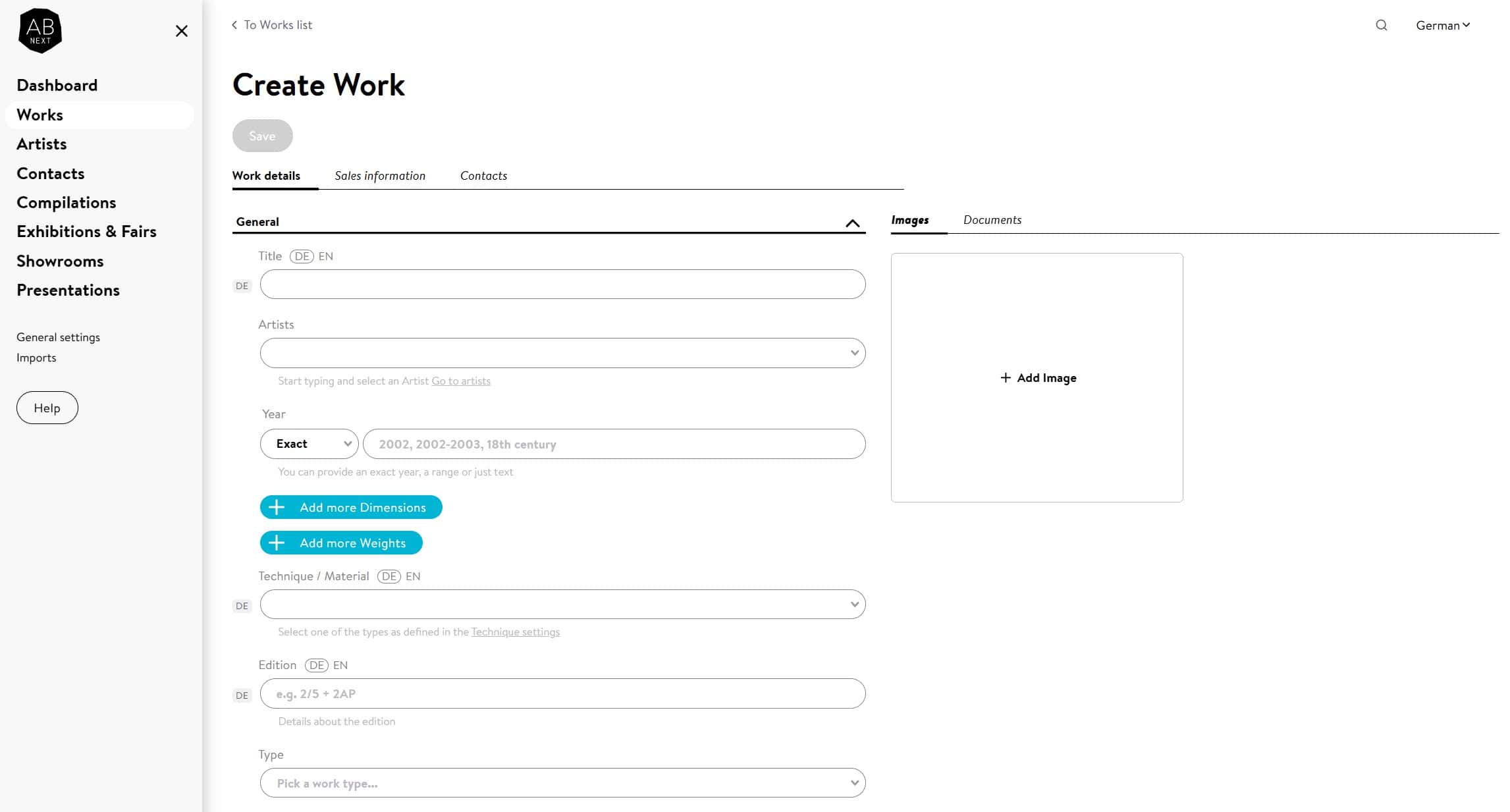Viewport: 1510px width, 812px height.
Task: Click the plus icon on Add more Dimensions
Action: 277,507
